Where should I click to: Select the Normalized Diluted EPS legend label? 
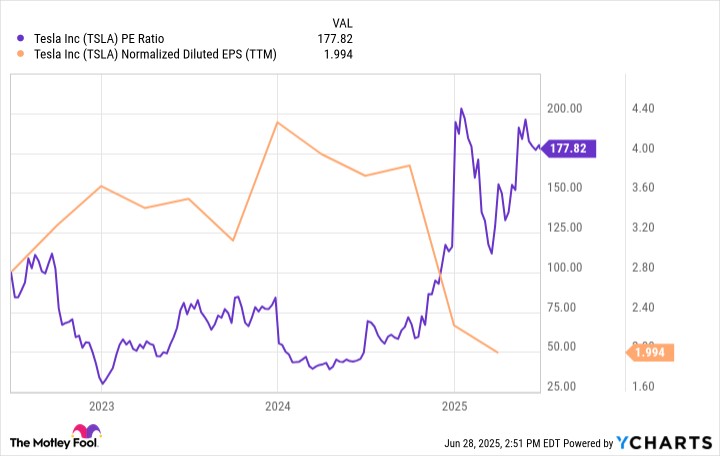click(155, 54)
